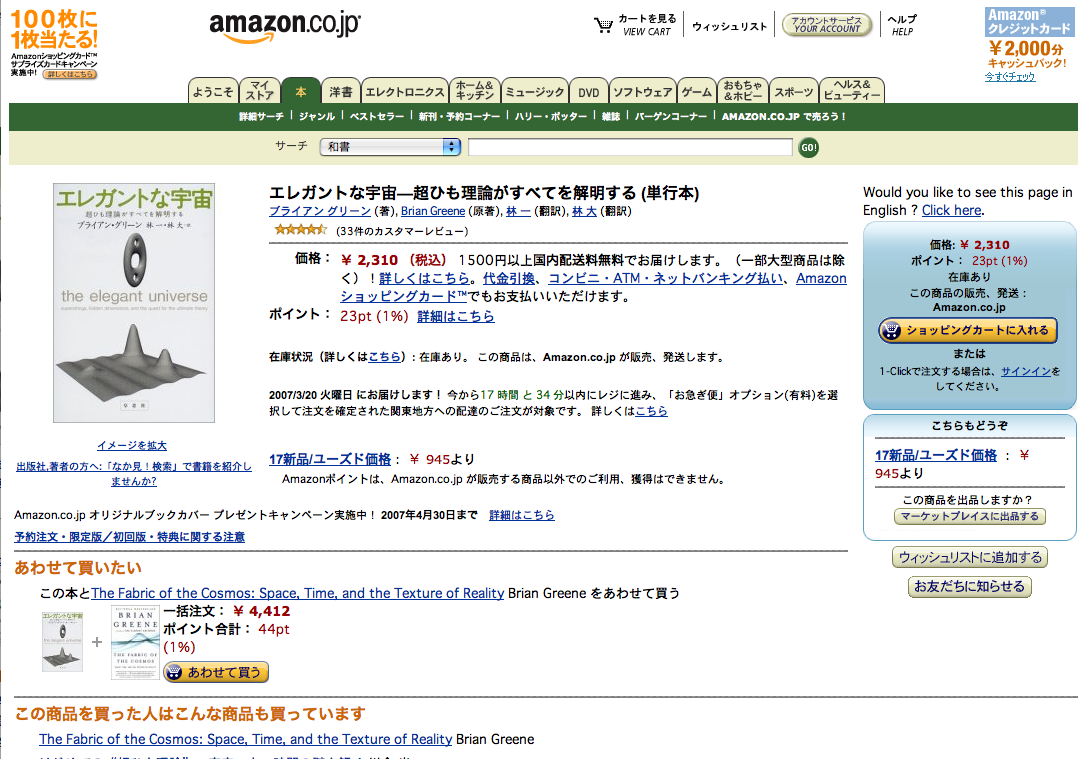Switch to the 洋書 tab
The image size is (1085, 759).
click(x=340, y=91)
